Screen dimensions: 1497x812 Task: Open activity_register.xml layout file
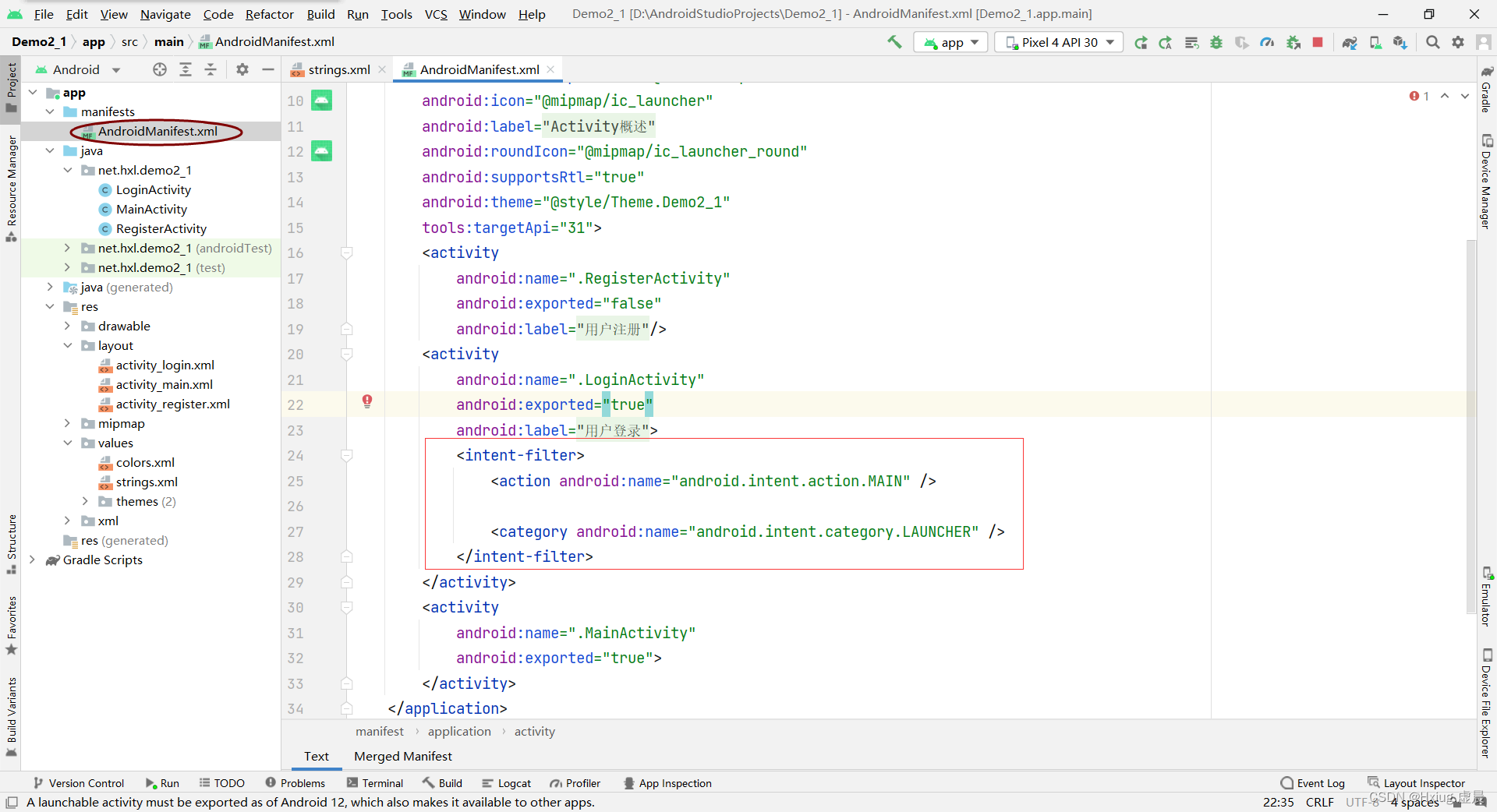coord(172,404)
